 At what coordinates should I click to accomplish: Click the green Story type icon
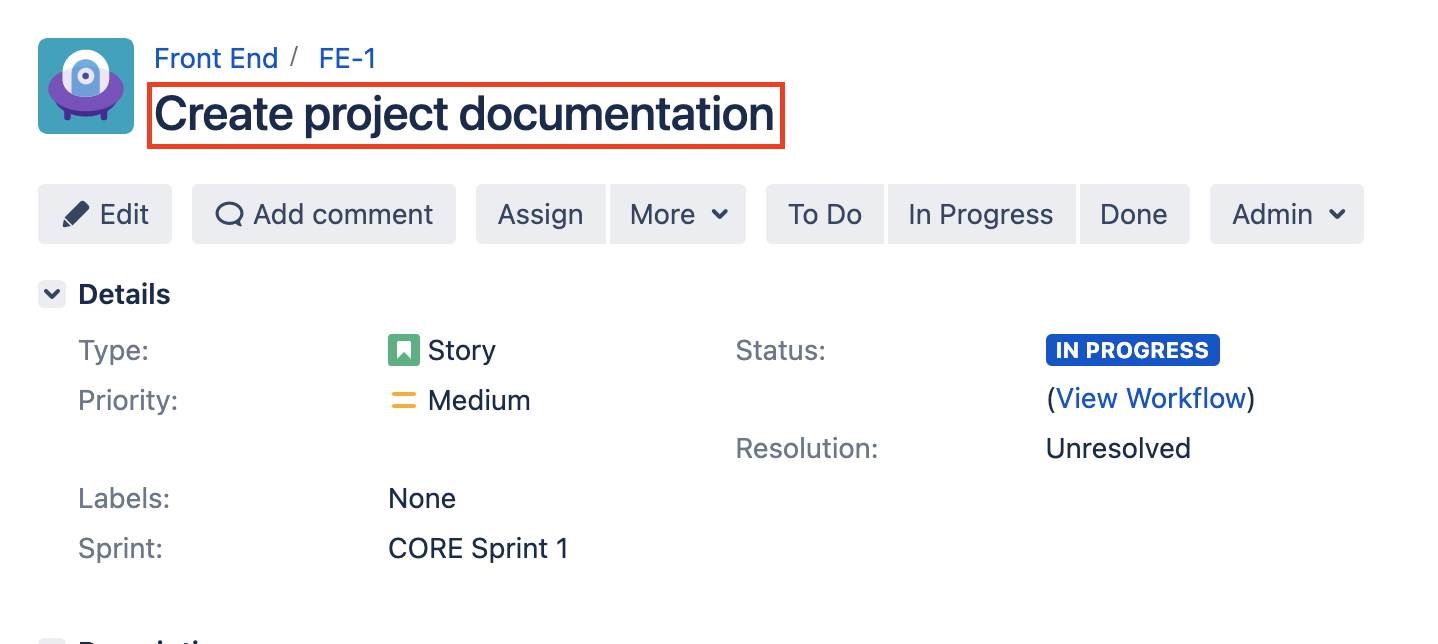[403, 351]
